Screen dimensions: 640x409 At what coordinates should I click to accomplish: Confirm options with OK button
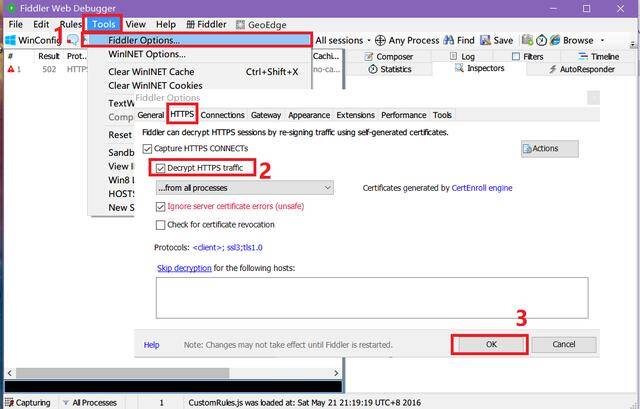tap(491, 345)
